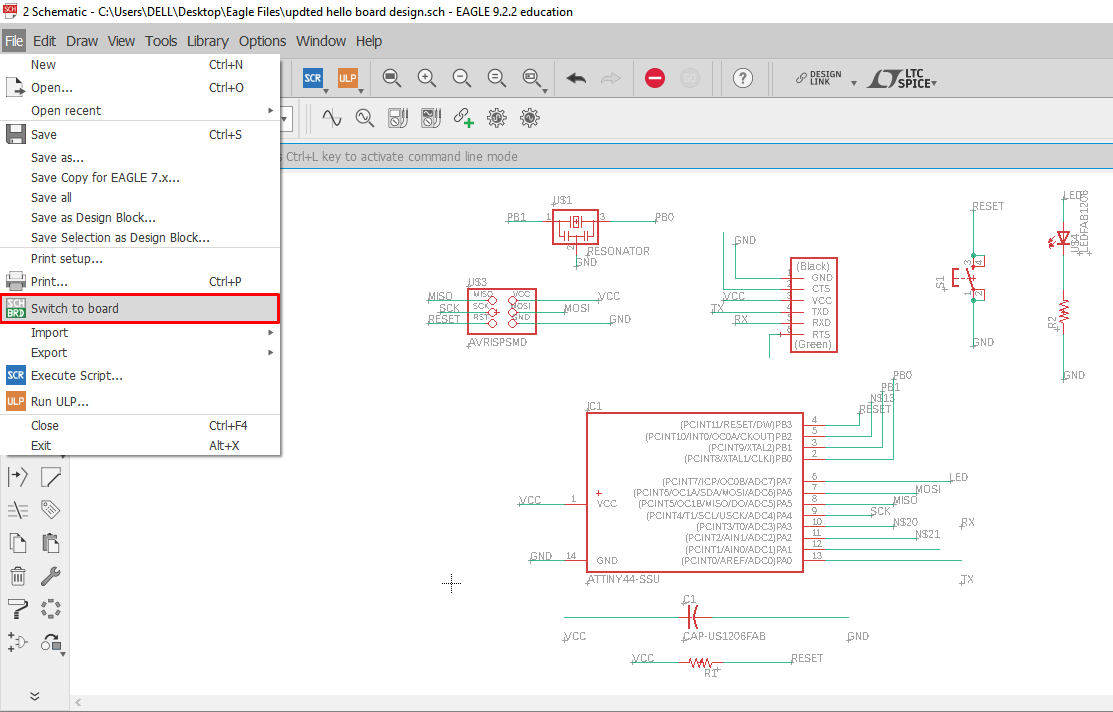Viewport: 1113px width, 712px height.
Task: Undo the last action
Action: (x=576, y=78)
